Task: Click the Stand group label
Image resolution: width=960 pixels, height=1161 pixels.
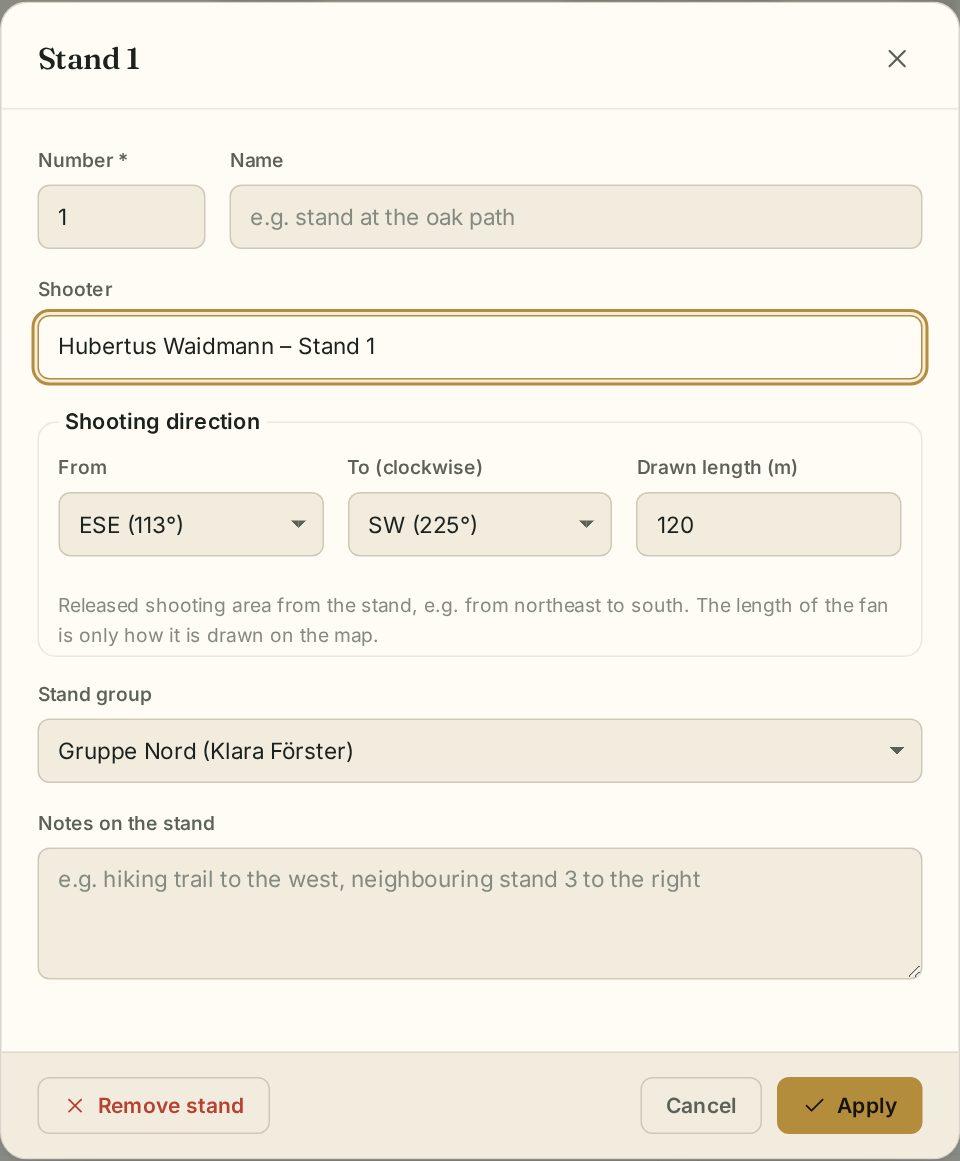Action: click(95, 695)
